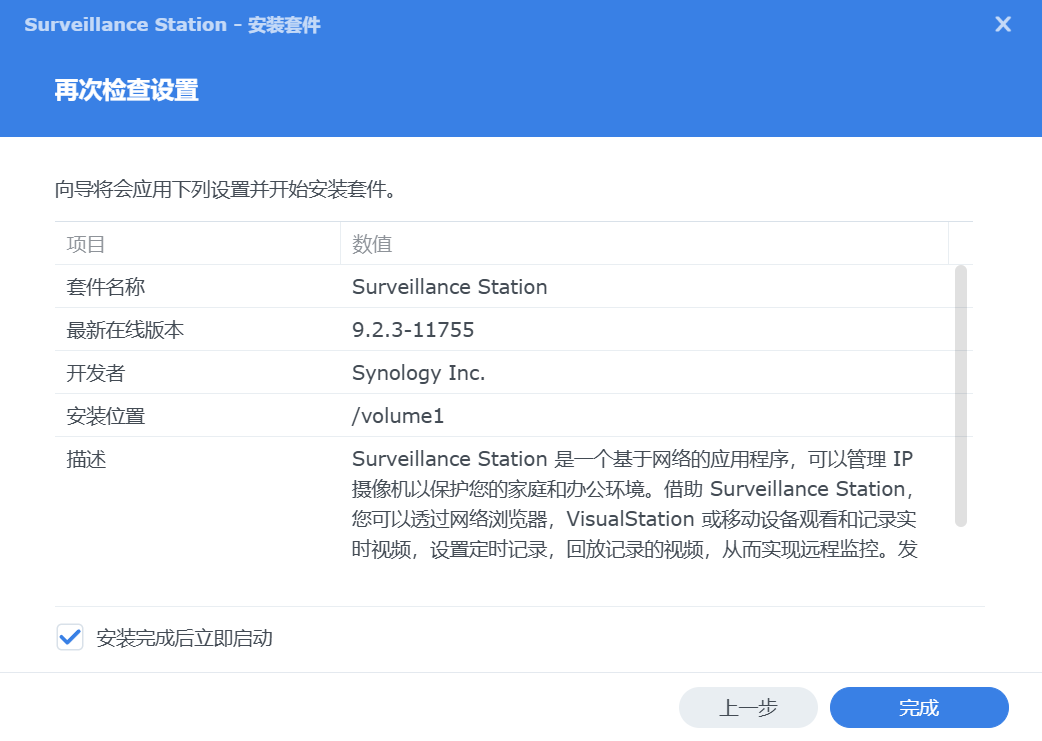
Task: Toggle 安装完成后立即启动 checkbox
Action: point(70,637)
